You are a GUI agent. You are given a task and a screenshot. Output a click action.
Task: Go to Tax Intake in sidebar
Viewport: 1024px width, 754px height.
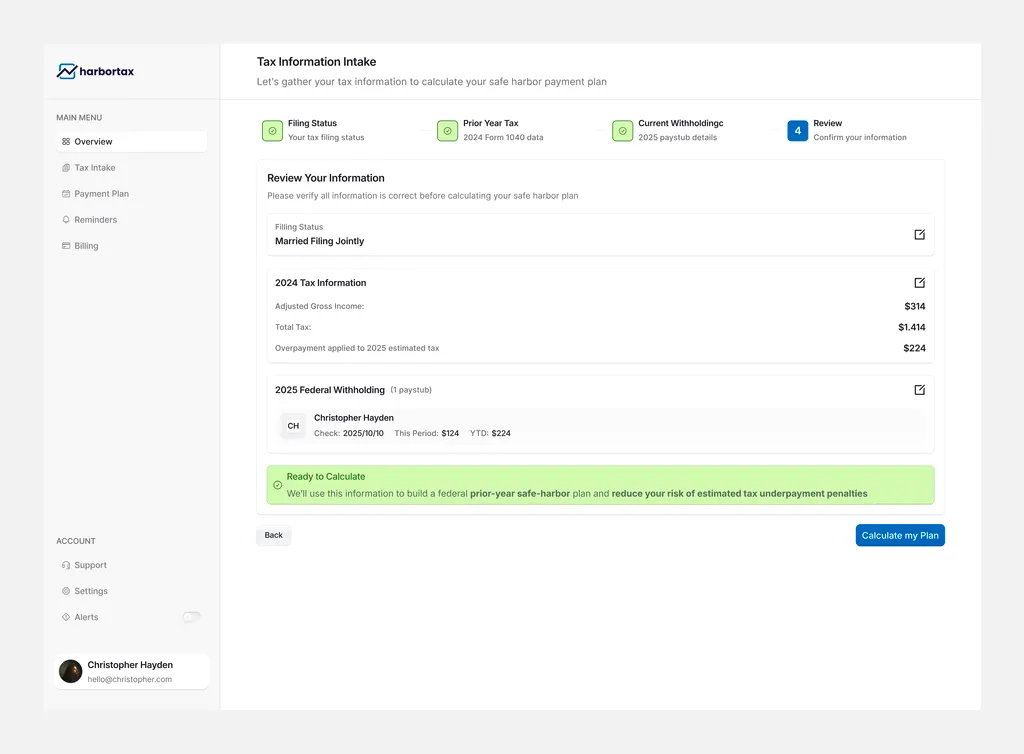point(131,168)
